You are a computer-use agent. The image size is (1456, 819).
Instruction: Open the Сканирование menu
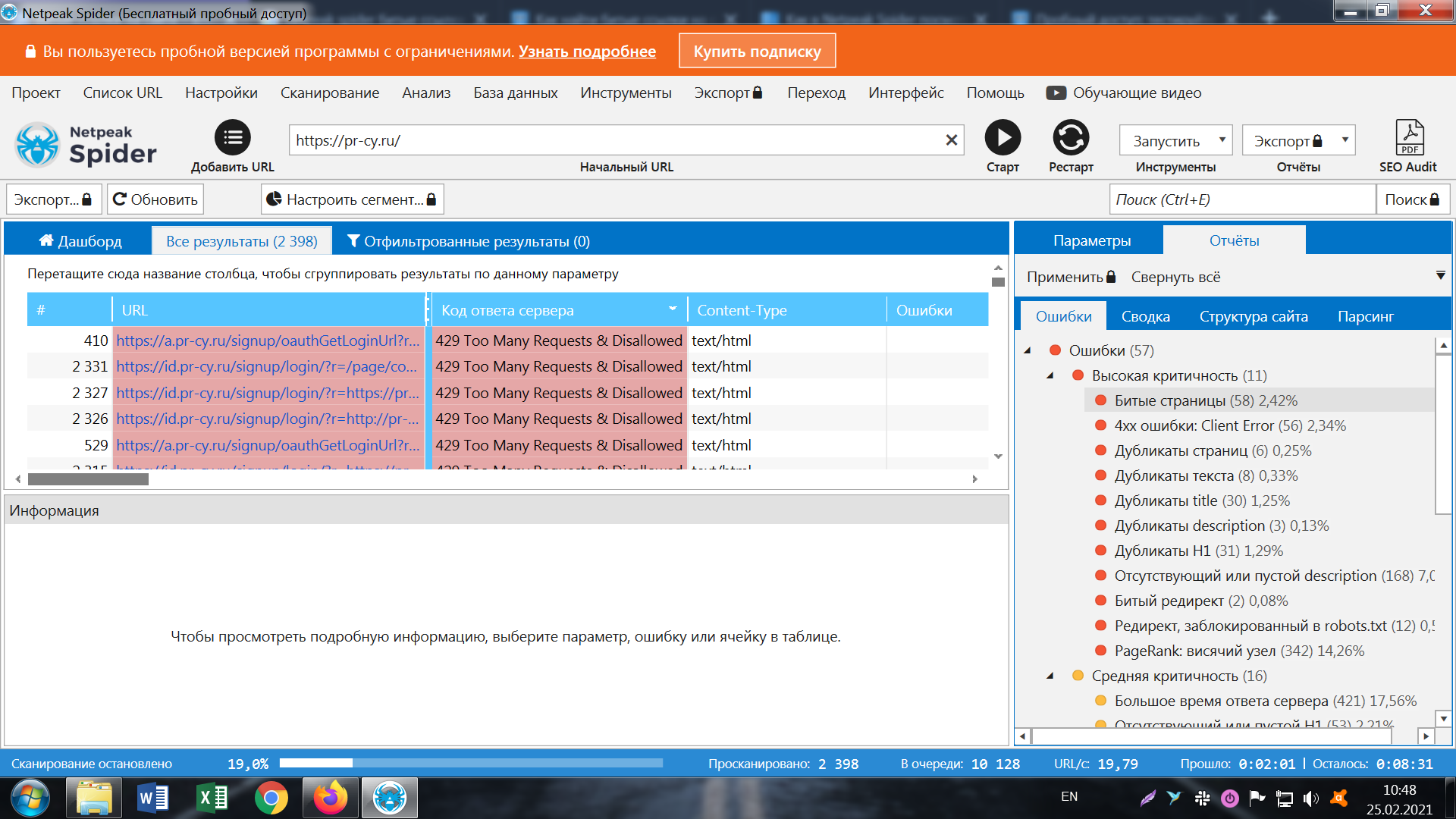coord(330,93)
